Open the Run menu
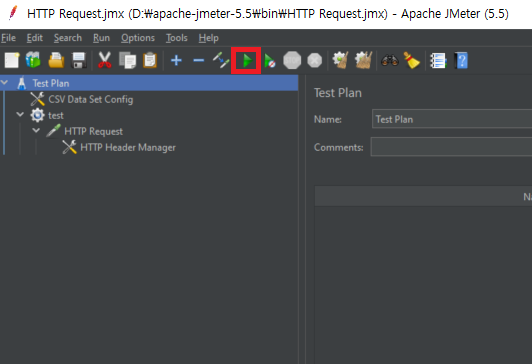Screen dimensions: 532x364 (101, 38)
